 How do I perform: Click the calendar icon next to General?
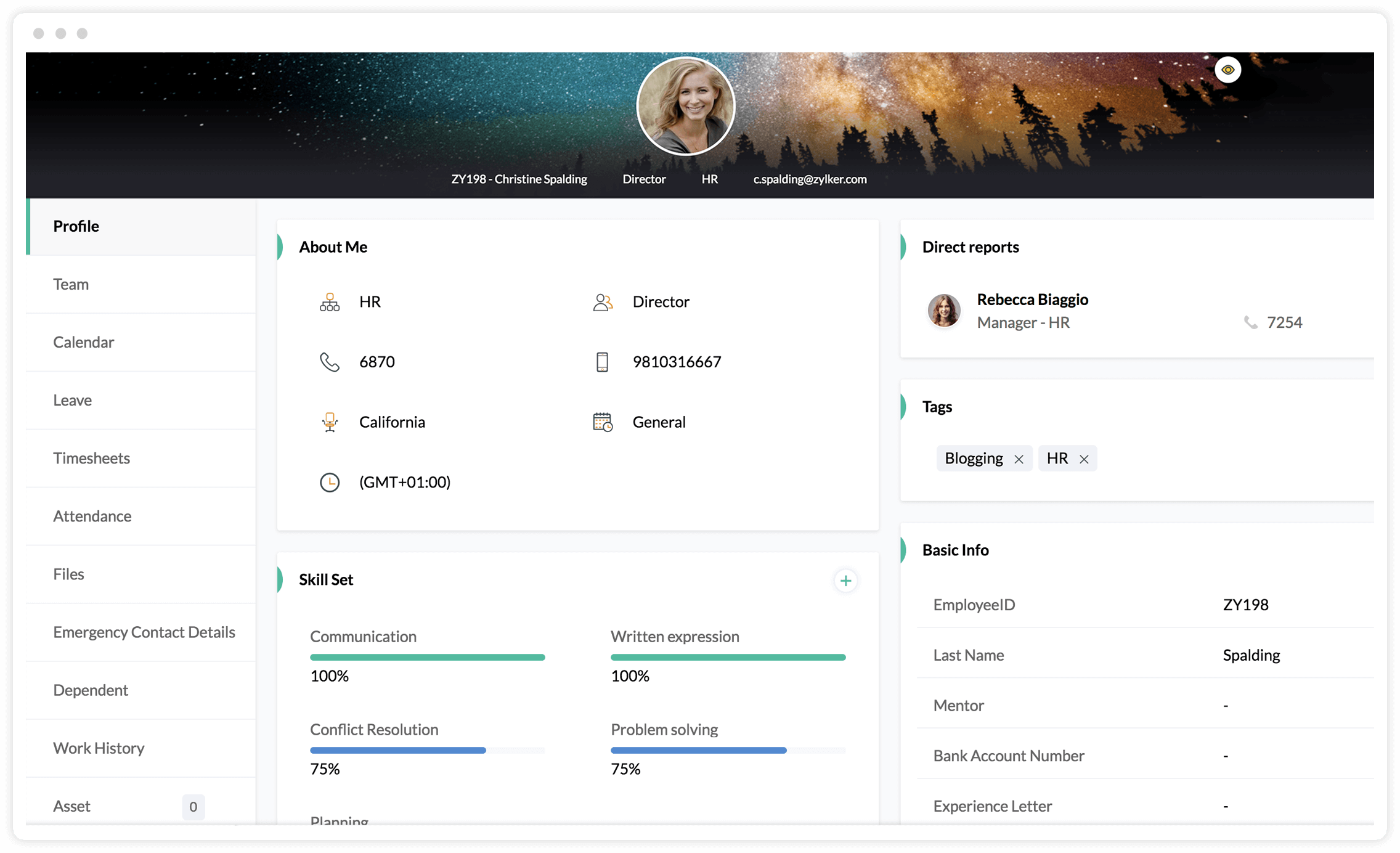[x=602, y=421]
